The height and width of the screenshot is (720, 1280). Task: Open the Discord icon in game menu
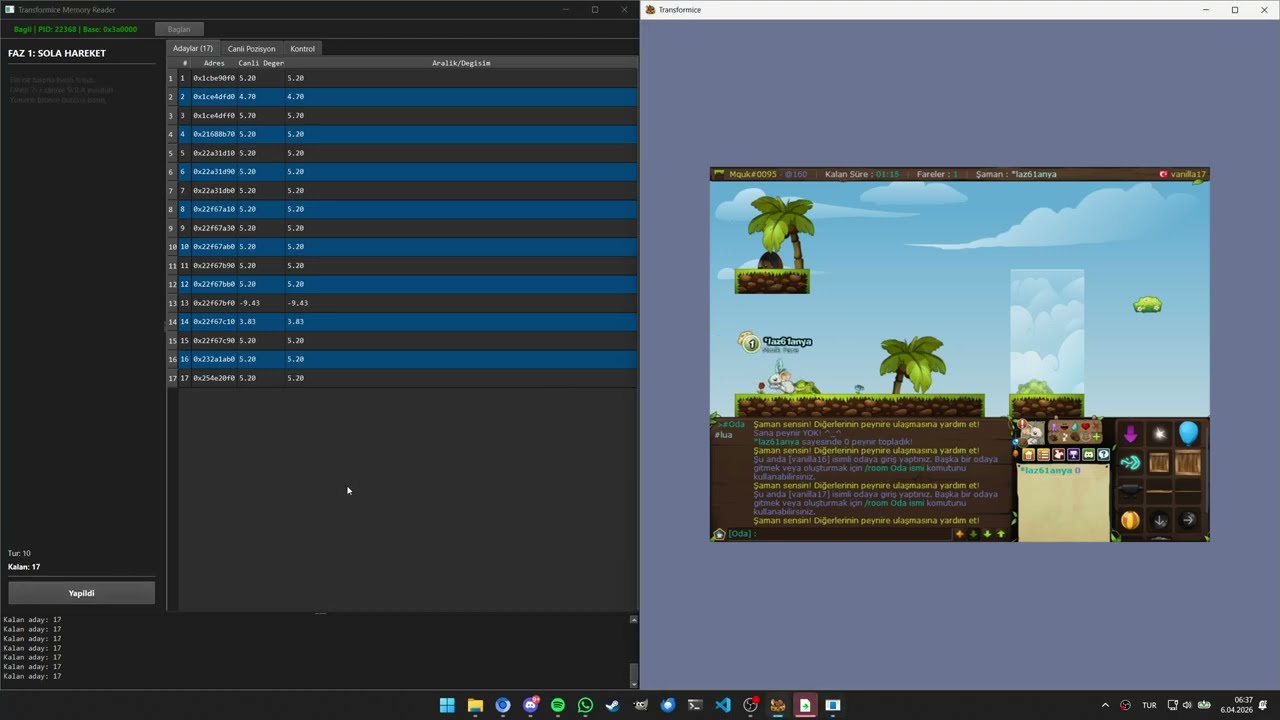(x=1089, y=454)
